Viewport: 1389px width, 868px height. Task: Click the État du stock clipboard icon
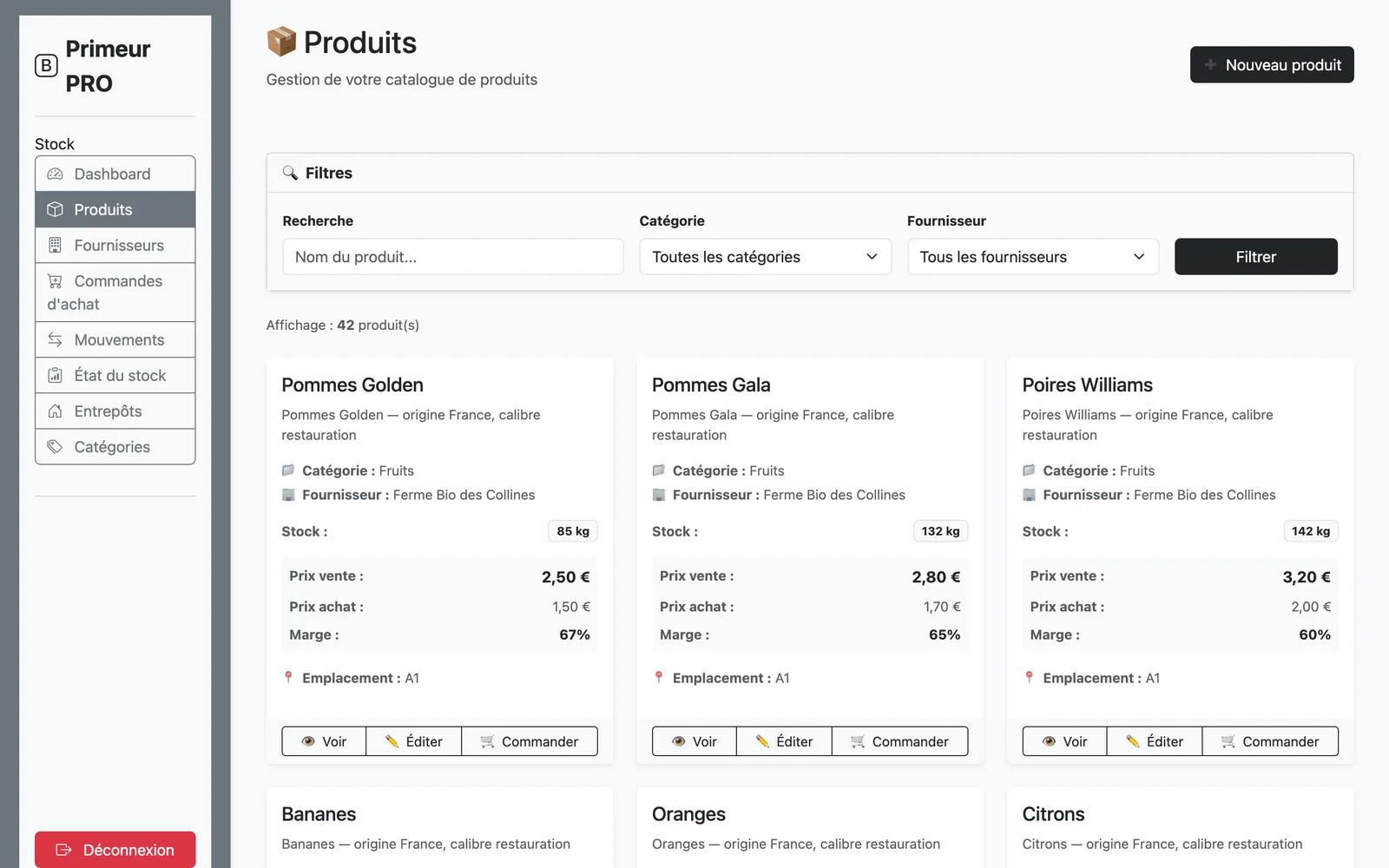click(x=55, y=375)
